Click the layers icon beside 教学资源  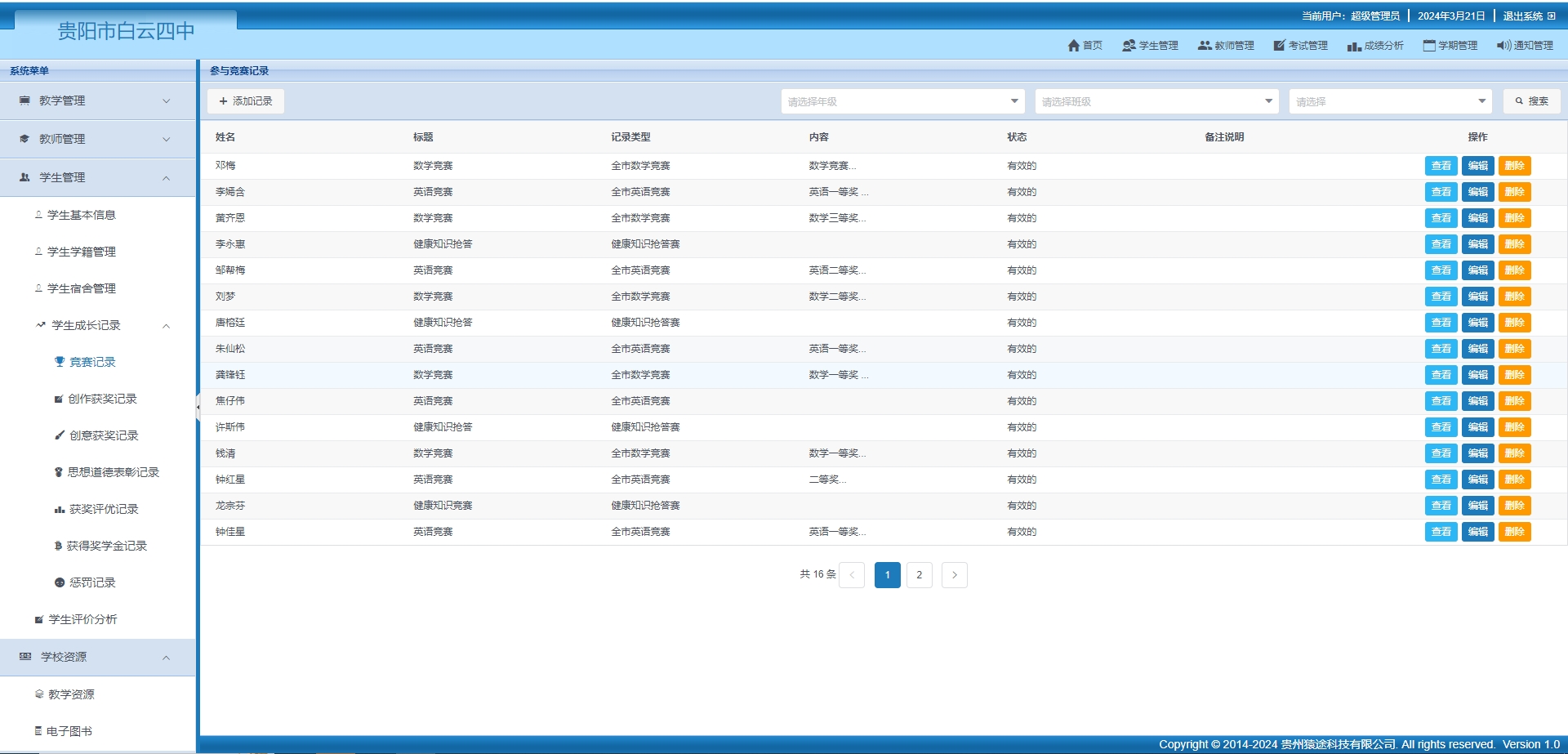[x=39, y=694]
